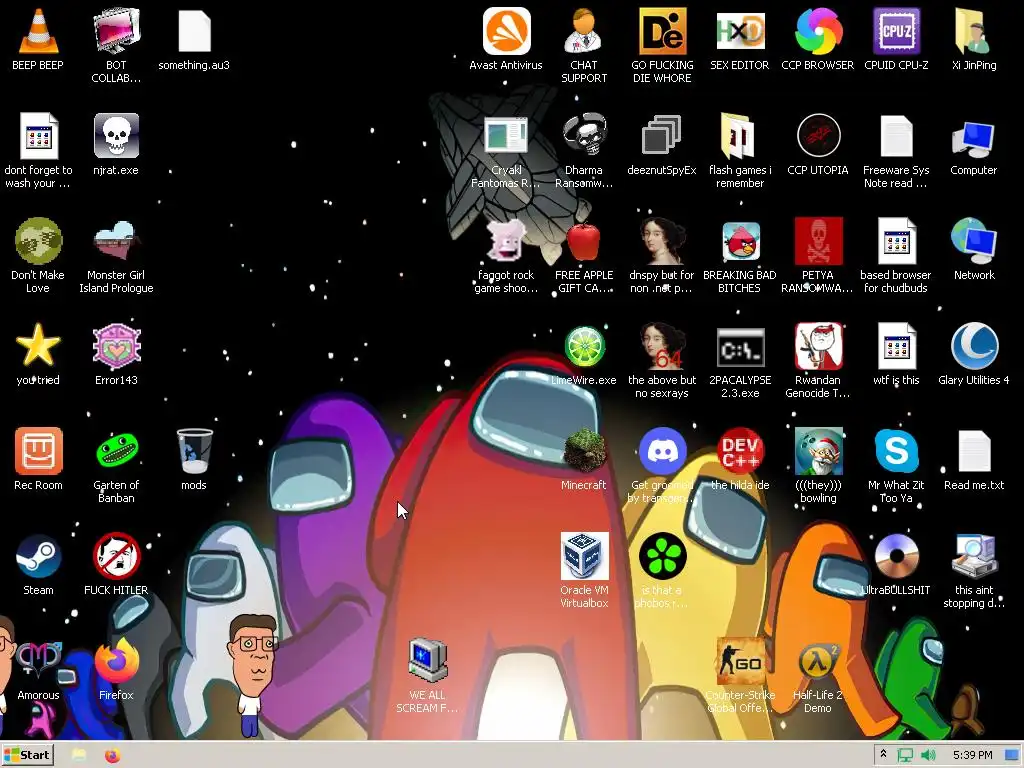Open the network tray icon
This screenshot has height=768, width=1024.
point(905,756)
